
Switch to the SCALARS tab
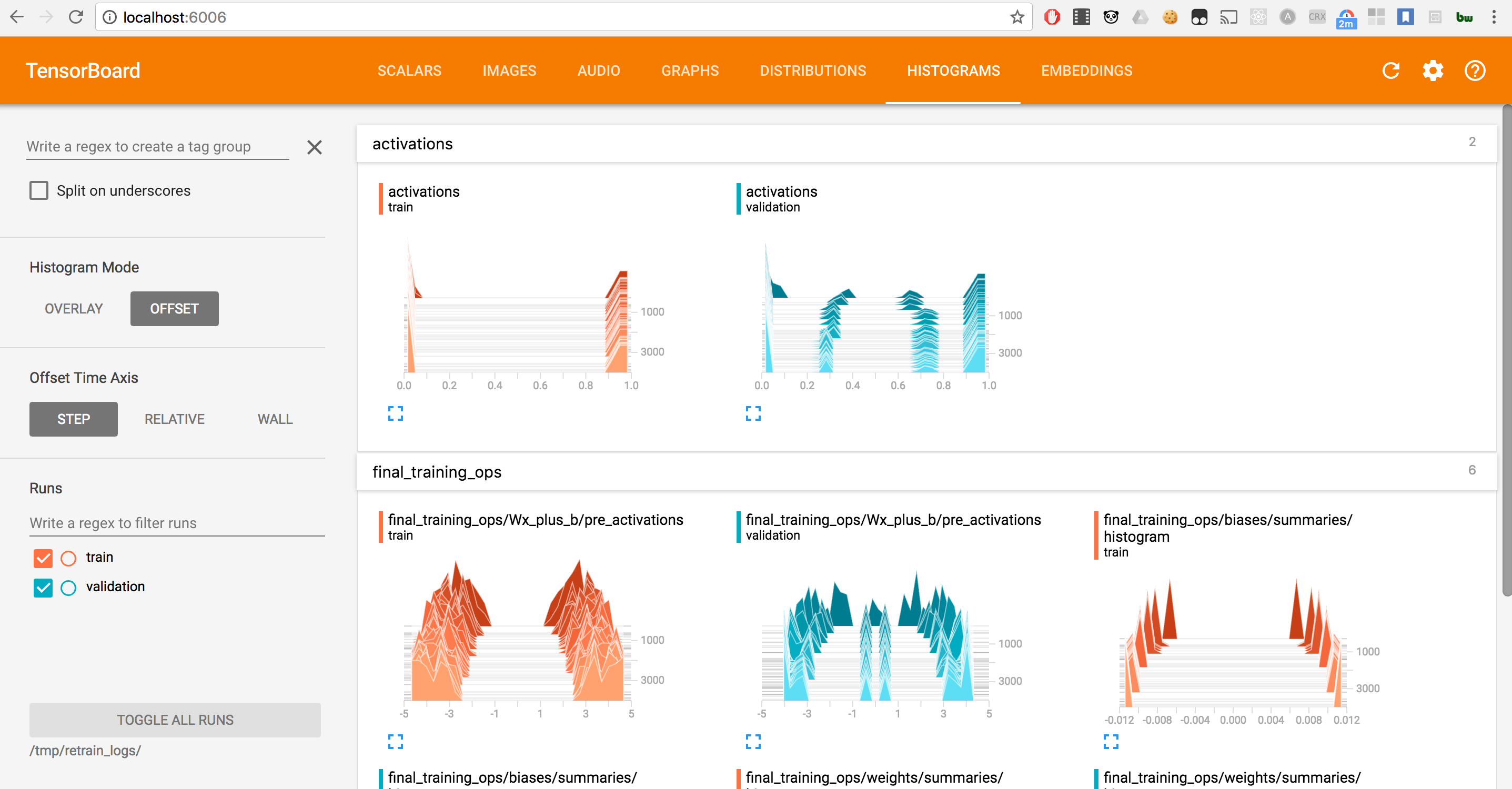[x=409, y=71]
